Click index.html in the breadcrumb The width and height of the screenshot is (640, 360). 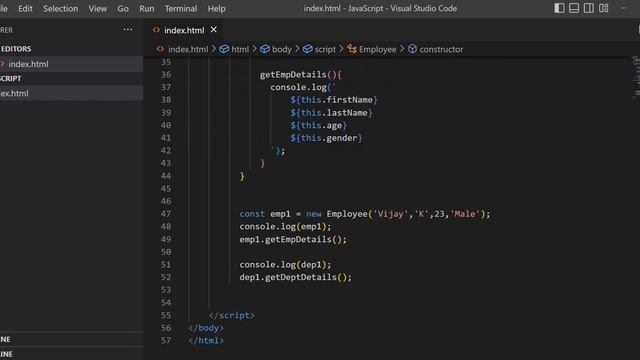click(x=188, y=49)
